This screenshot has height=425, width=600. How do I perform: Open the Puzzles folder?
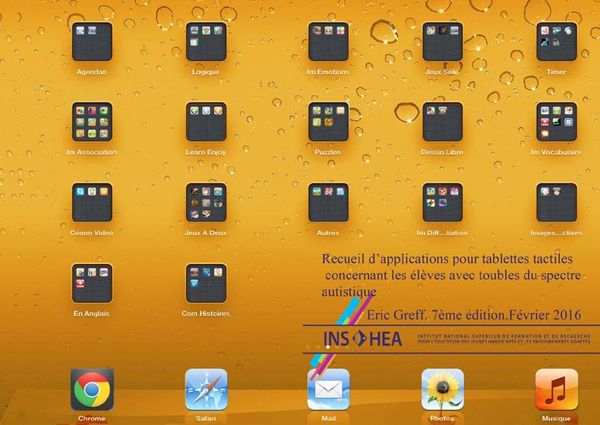tap(328, 122)
